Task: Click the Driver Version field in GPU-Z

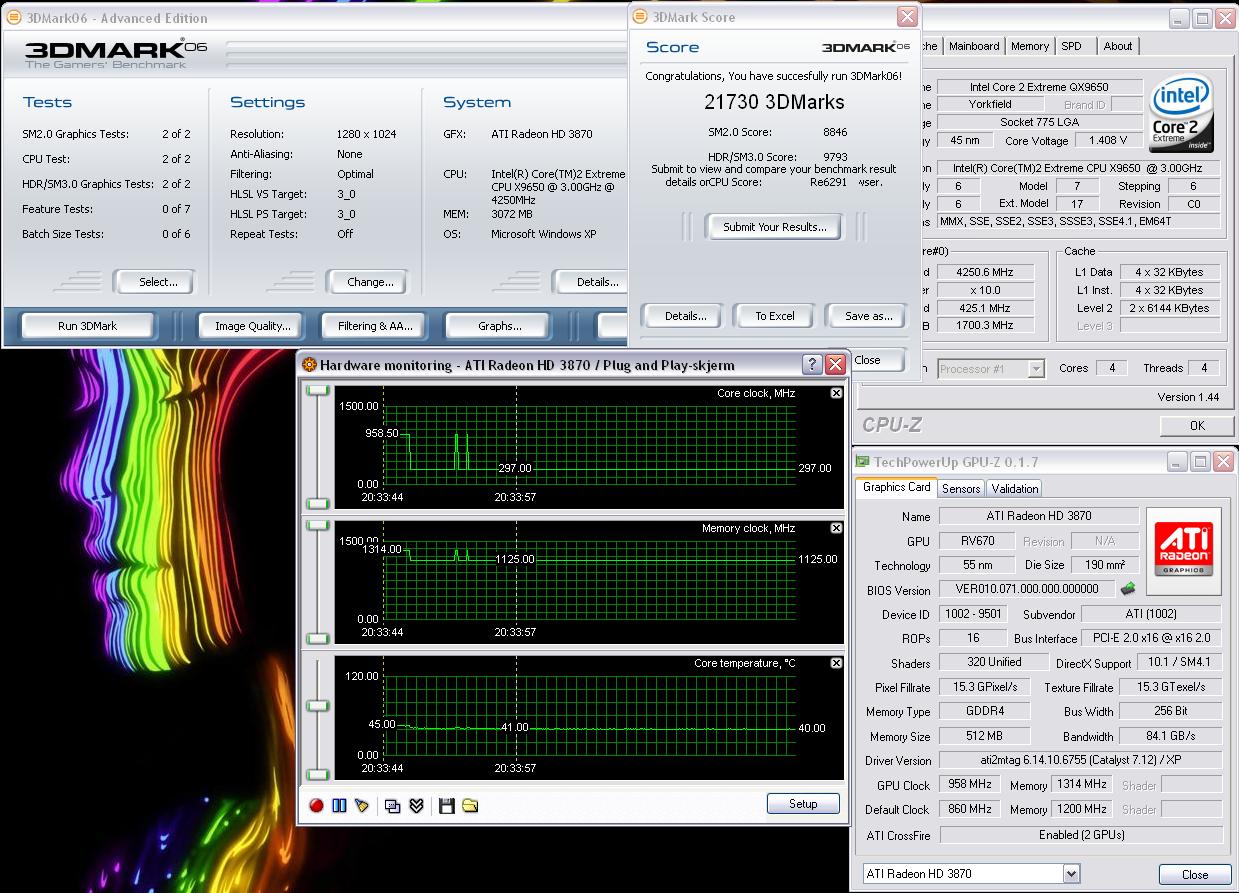Action: 1080,761
